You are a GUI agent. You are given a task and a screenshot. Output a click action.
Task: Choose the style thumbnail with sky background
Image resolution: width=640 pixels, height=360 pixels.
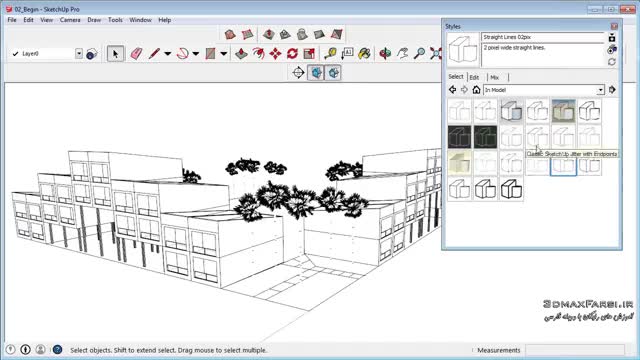pos(563,111)
